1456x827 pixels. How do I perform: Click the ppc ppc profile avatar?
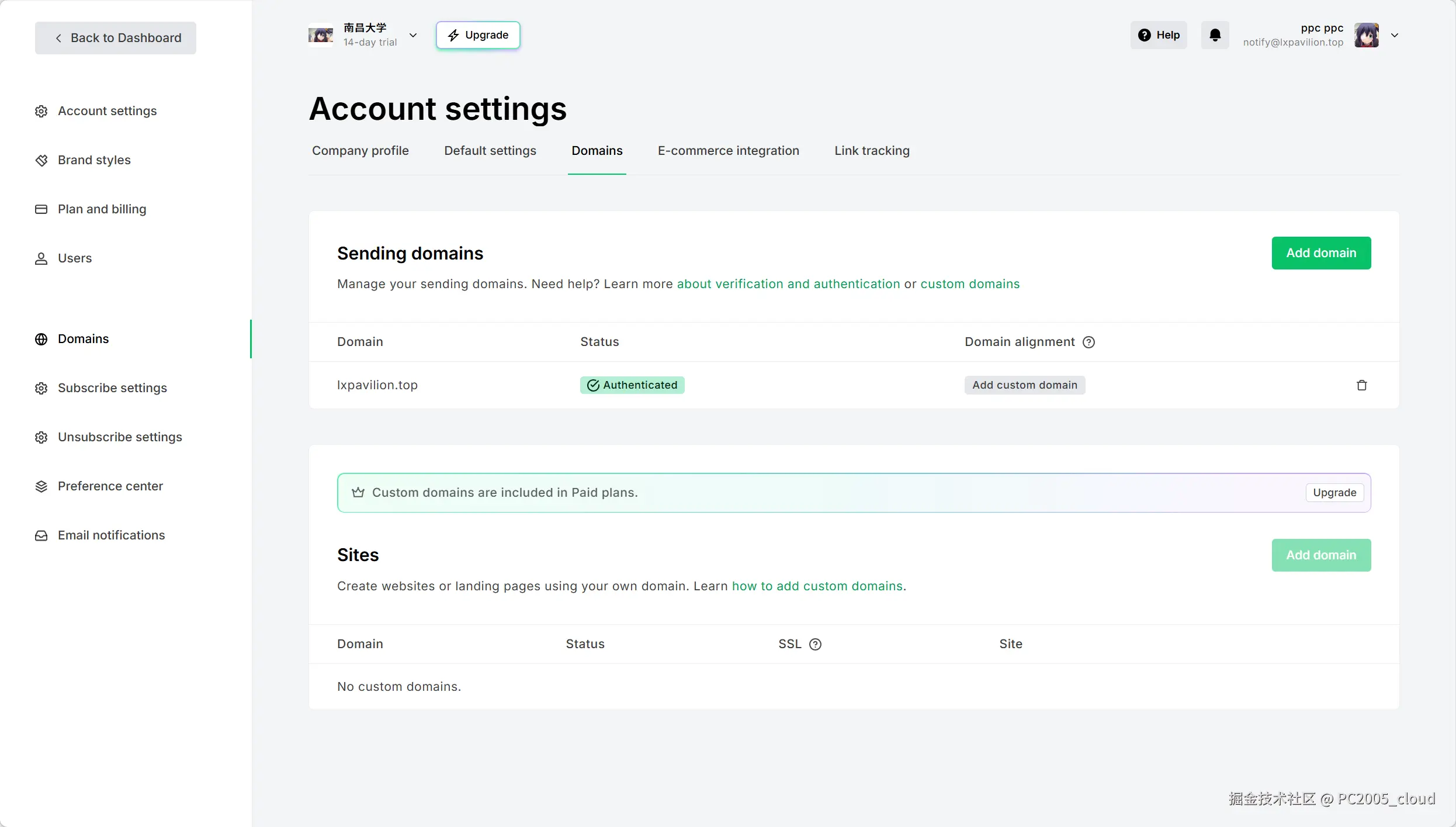pos(1367,35)
